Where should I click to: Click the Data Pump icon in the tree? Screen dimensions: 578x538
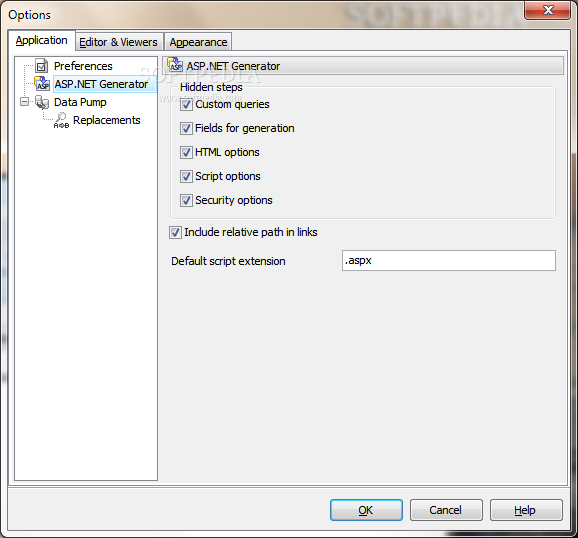(42, 102)
